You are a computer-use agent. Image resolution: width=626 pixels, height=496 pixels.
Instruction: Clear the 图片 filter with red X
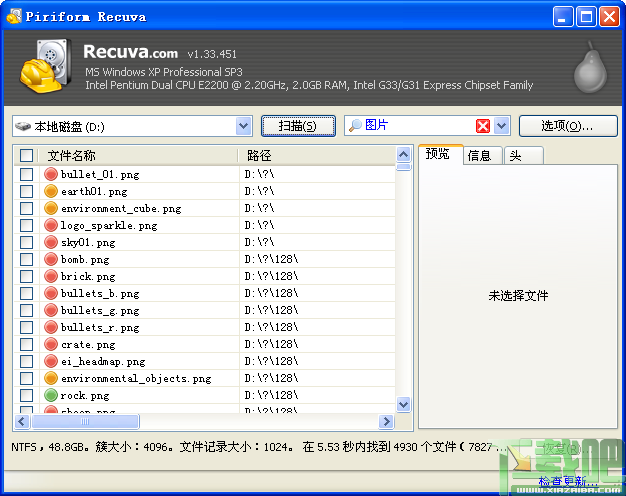coord(483,126)
